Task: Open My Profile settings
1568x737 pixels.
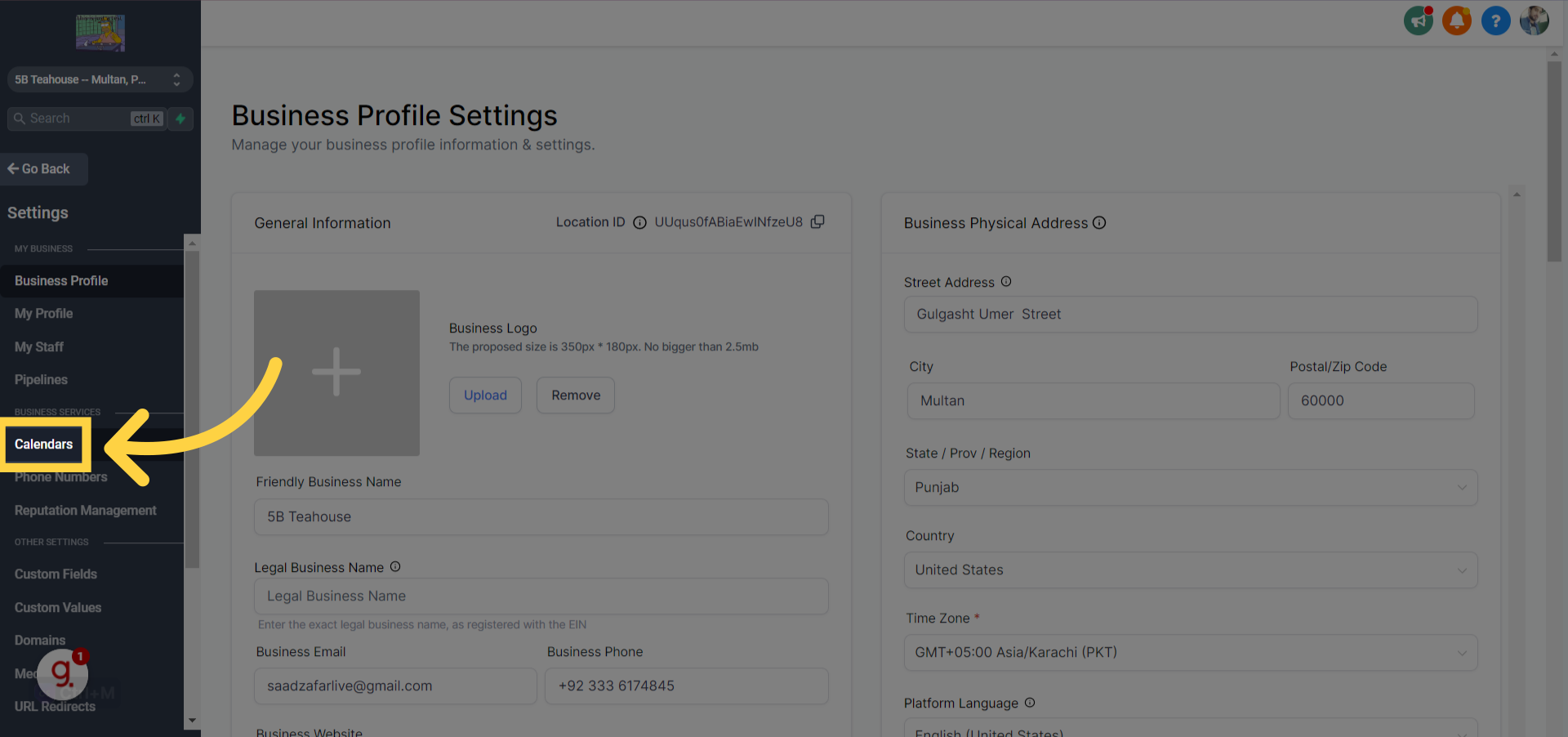Action: coord(43,314)
